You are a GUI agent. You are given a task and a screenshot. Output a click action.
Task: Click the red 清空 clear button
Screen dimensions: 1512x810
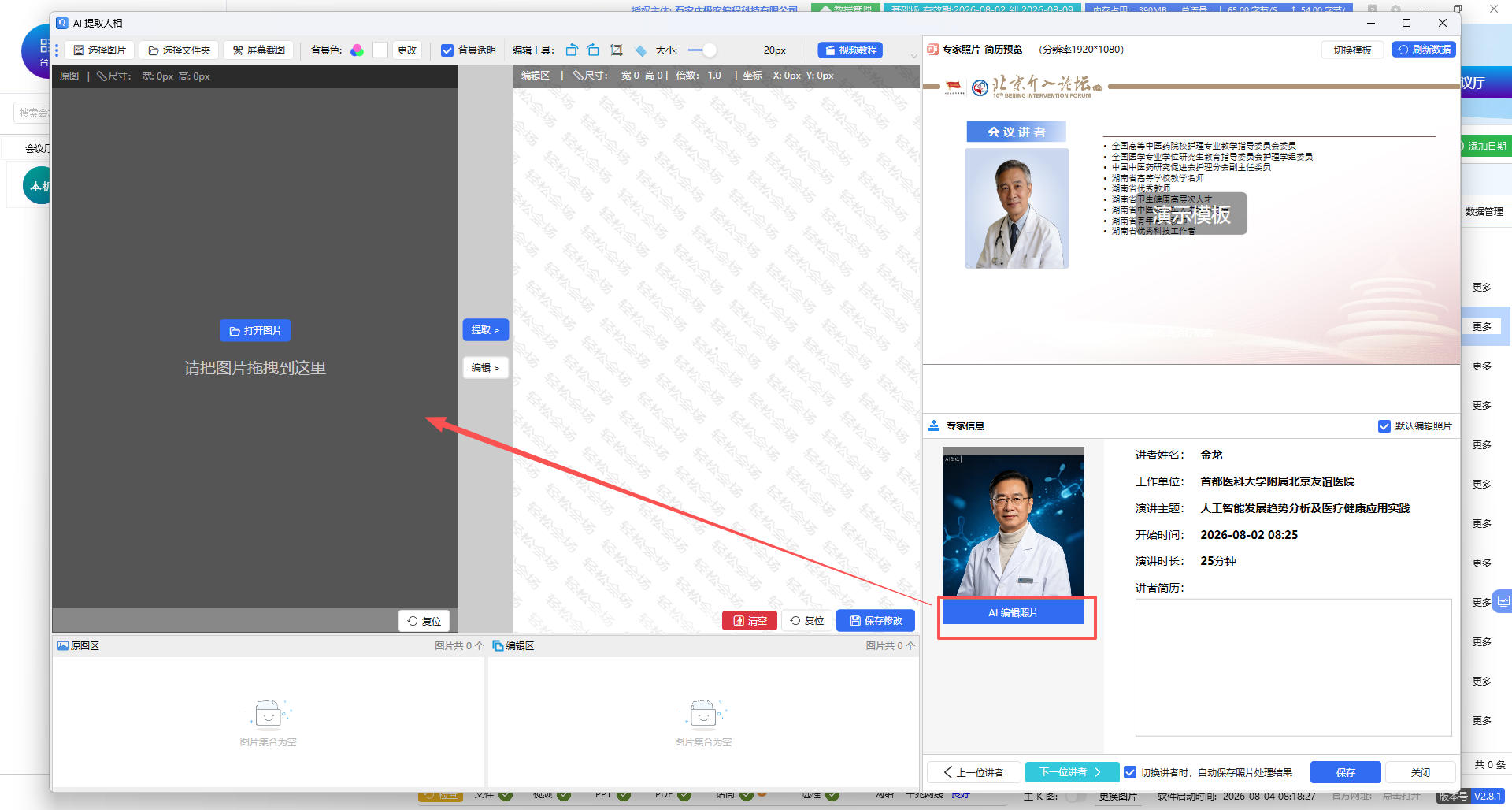pyautogui.click(x=750, y=621)
